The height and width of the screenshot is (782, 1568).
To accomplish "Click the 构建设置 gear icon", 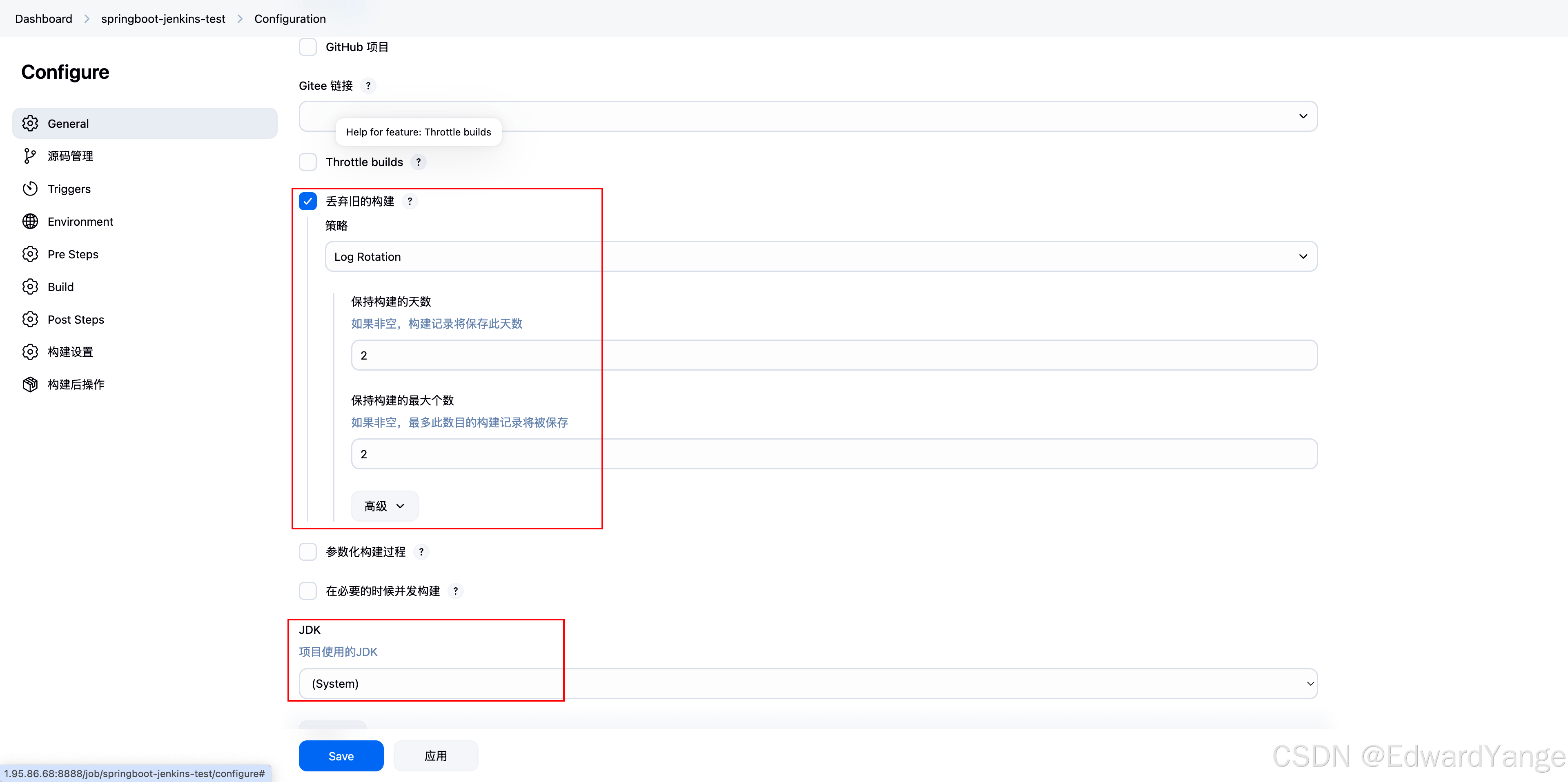I will coord(30,352).
